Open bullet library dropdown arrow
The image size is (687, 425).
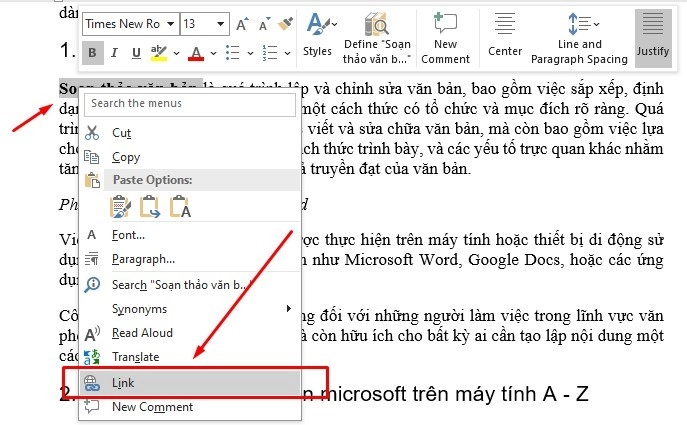click(250, 53)
